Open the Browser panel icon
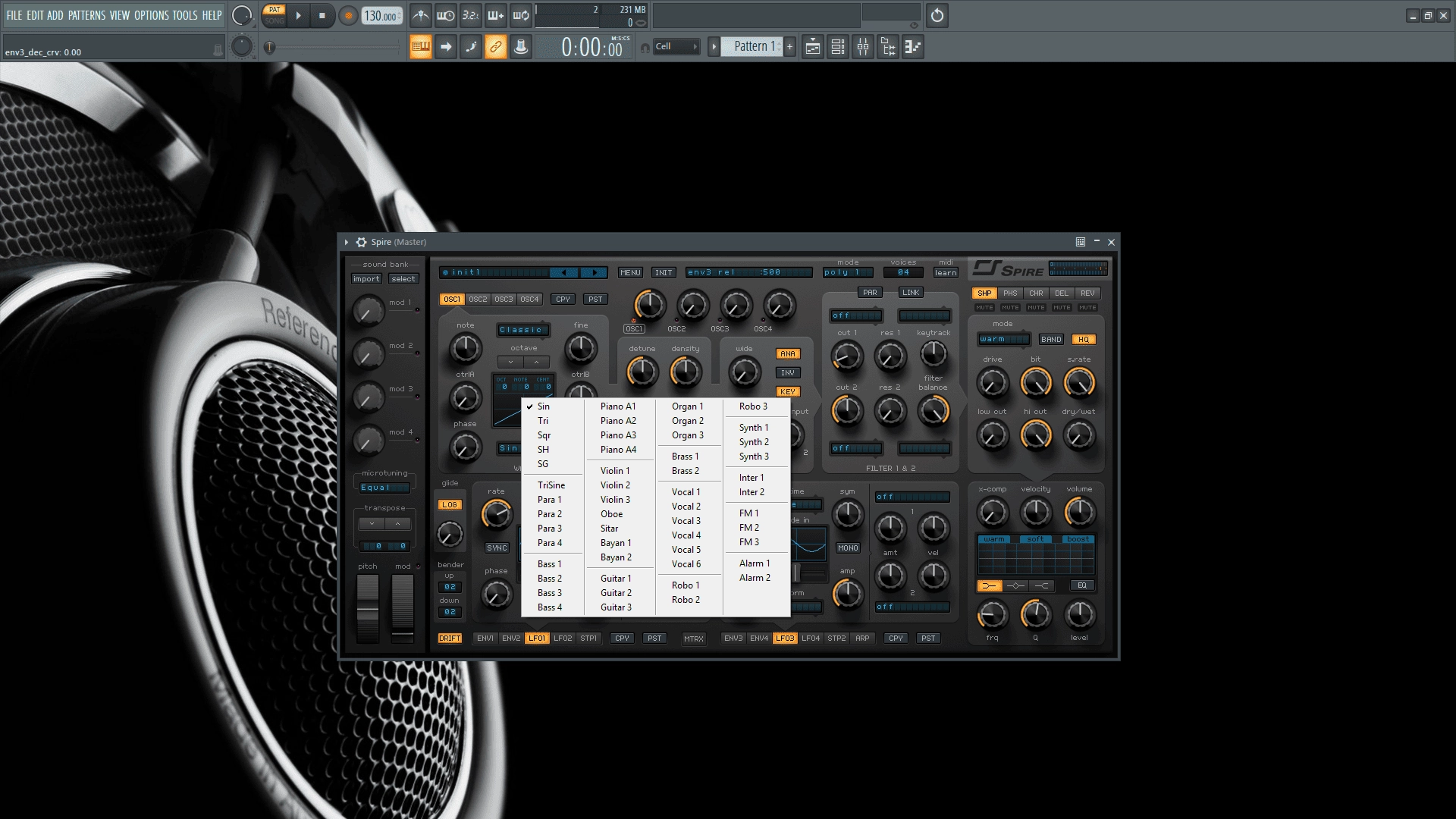Viewport: 1456px width, 819px height. (x=888, y=47)
